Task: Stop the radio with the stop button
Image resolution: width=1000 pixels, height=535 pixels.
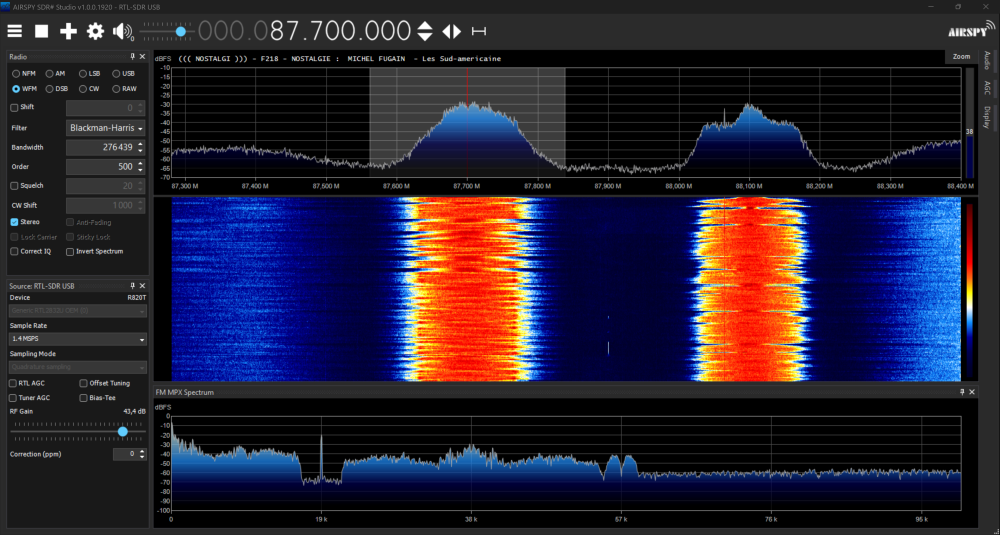Action: pyautogui.click(x=41, y=31)
